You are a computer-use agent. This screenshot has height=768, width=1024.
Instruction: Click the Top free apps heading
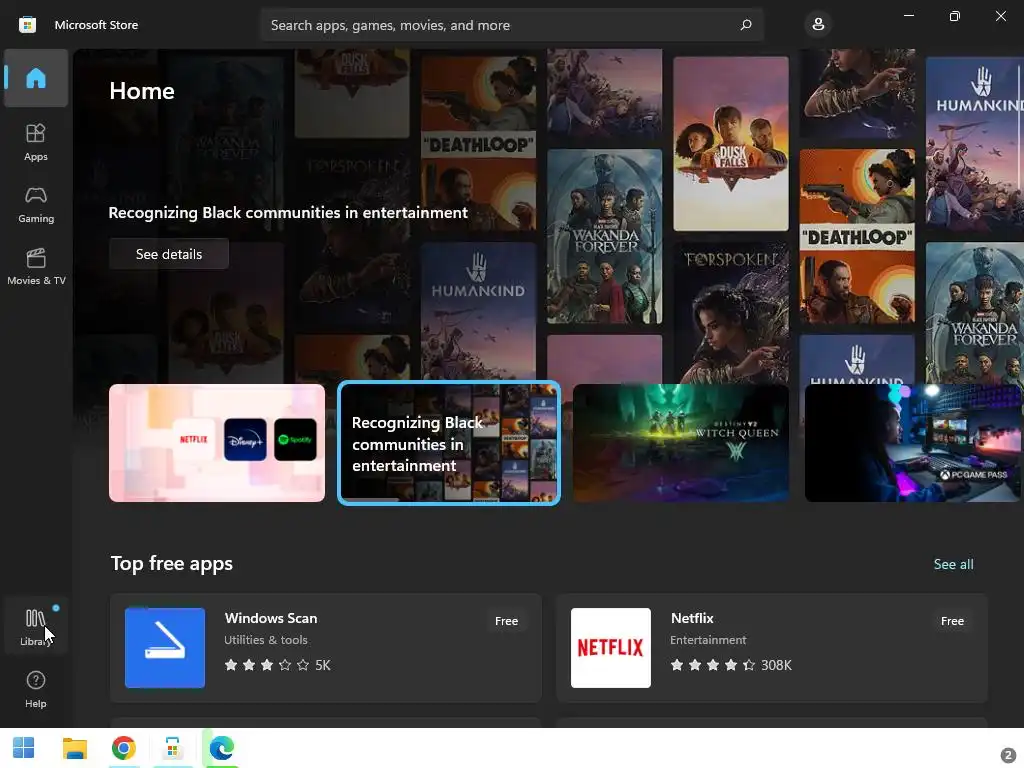click(x=171, y=564)
